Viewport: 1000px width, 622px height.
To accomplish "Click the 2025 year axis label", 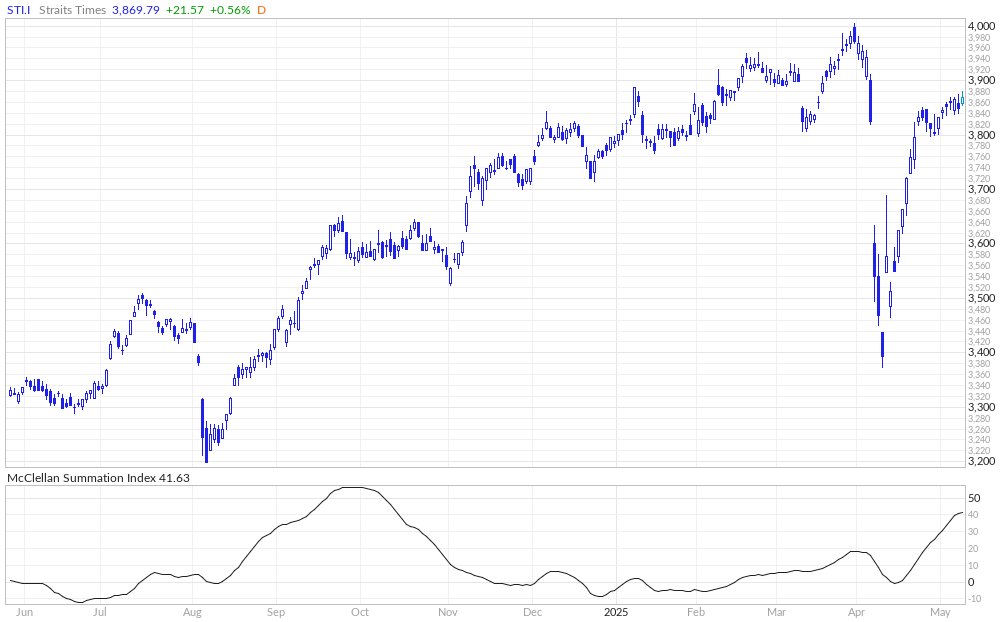I will point(617,612).
